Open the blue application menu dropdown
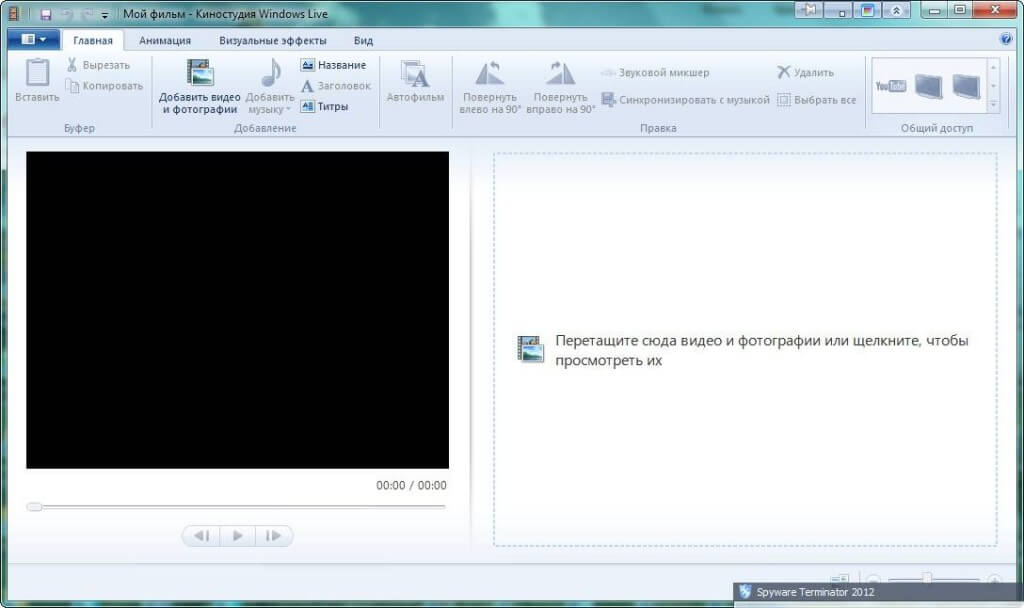1024x608 pixels. tap(33, 40)
